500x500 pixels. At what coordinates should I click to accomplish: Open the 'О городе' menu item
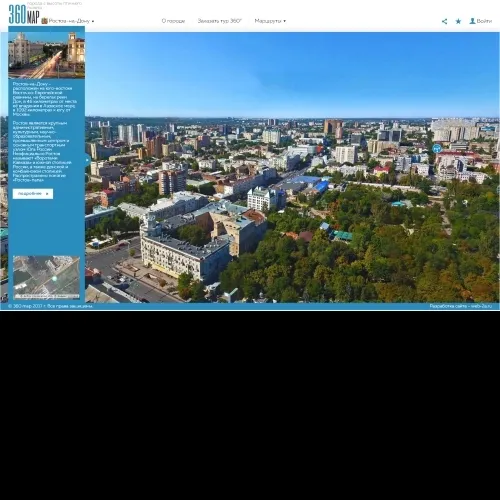point(173,21)
